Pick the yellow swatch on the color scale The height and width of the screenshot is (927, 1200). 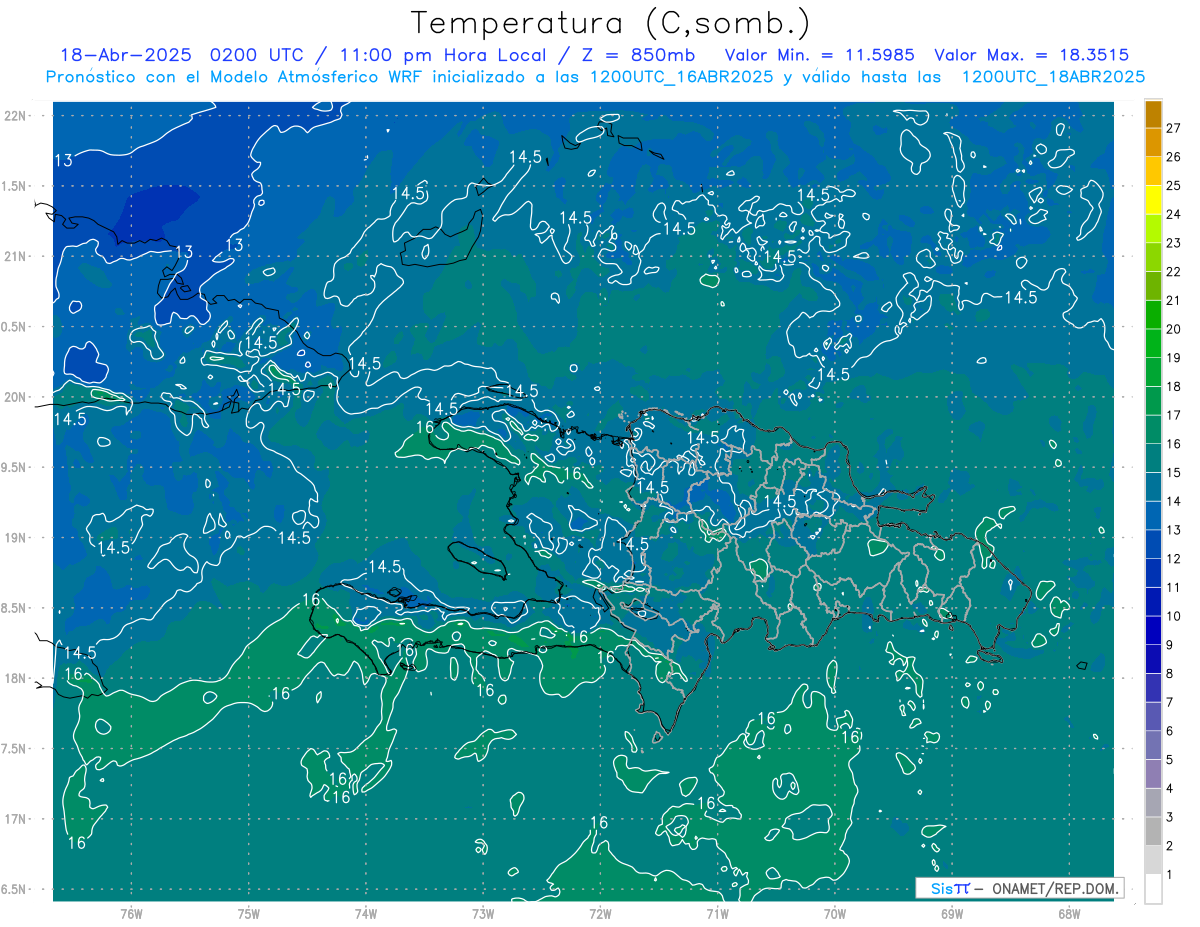point(1153,200)
